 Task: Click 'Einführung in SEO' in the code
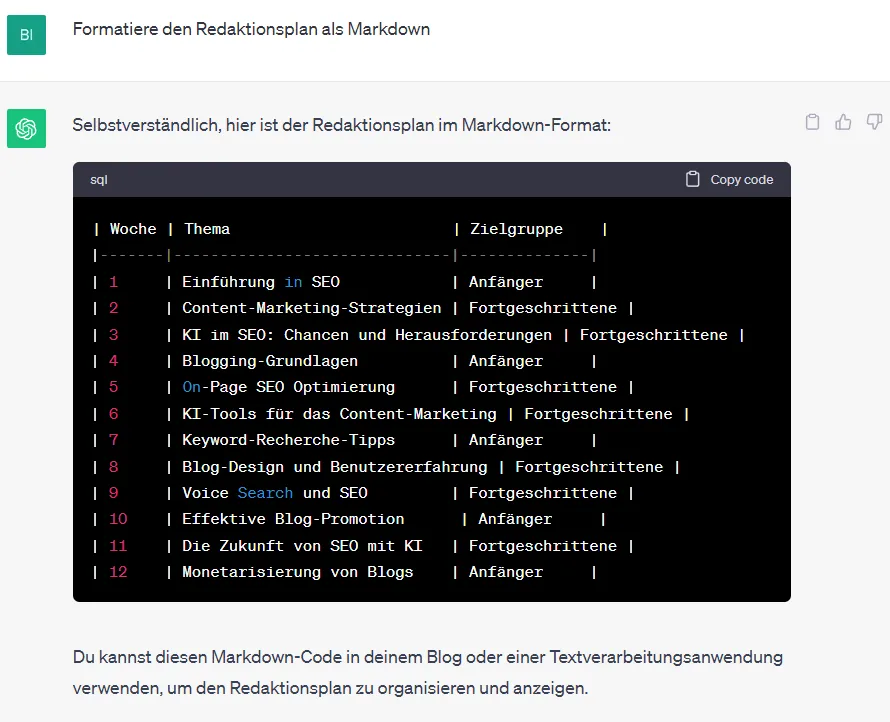pyautogui.click(x=261, y=282)
